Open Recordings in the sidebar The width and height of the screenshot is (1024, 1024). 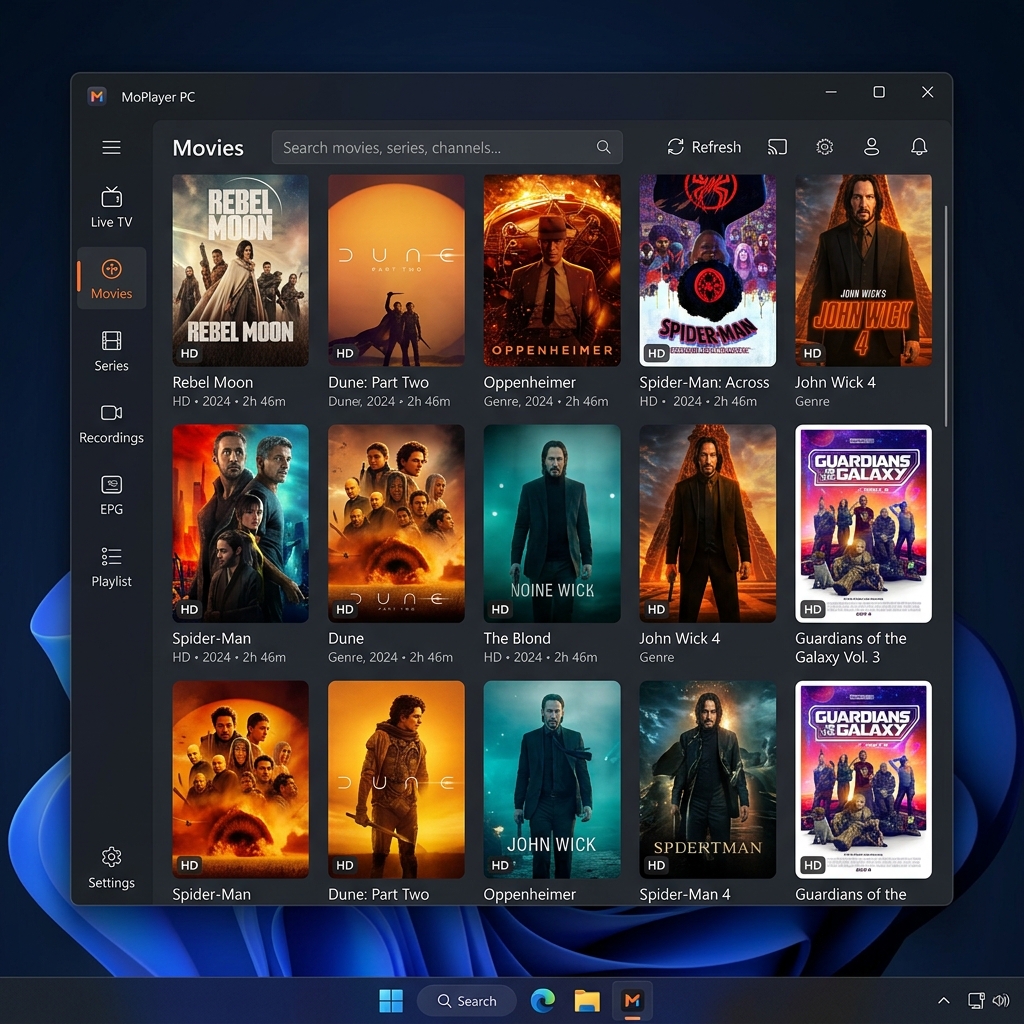pos(111,423)
